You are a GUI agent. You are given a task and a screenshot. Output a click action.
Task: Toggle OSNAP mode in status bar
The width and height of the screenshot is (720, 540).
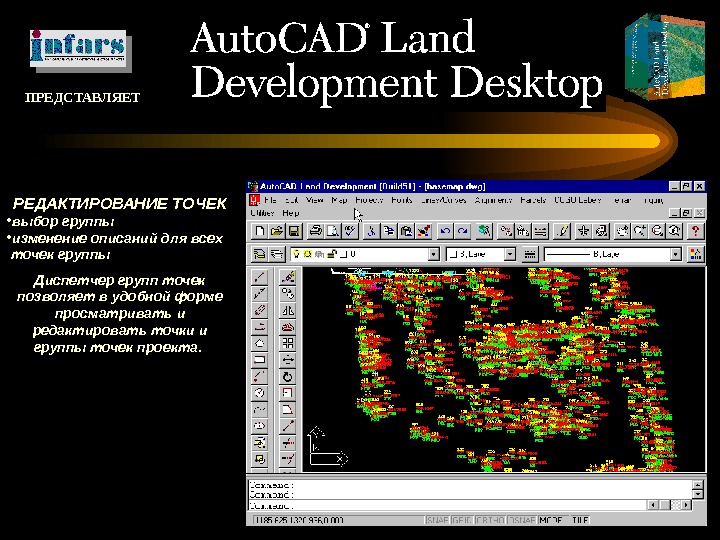523,520
